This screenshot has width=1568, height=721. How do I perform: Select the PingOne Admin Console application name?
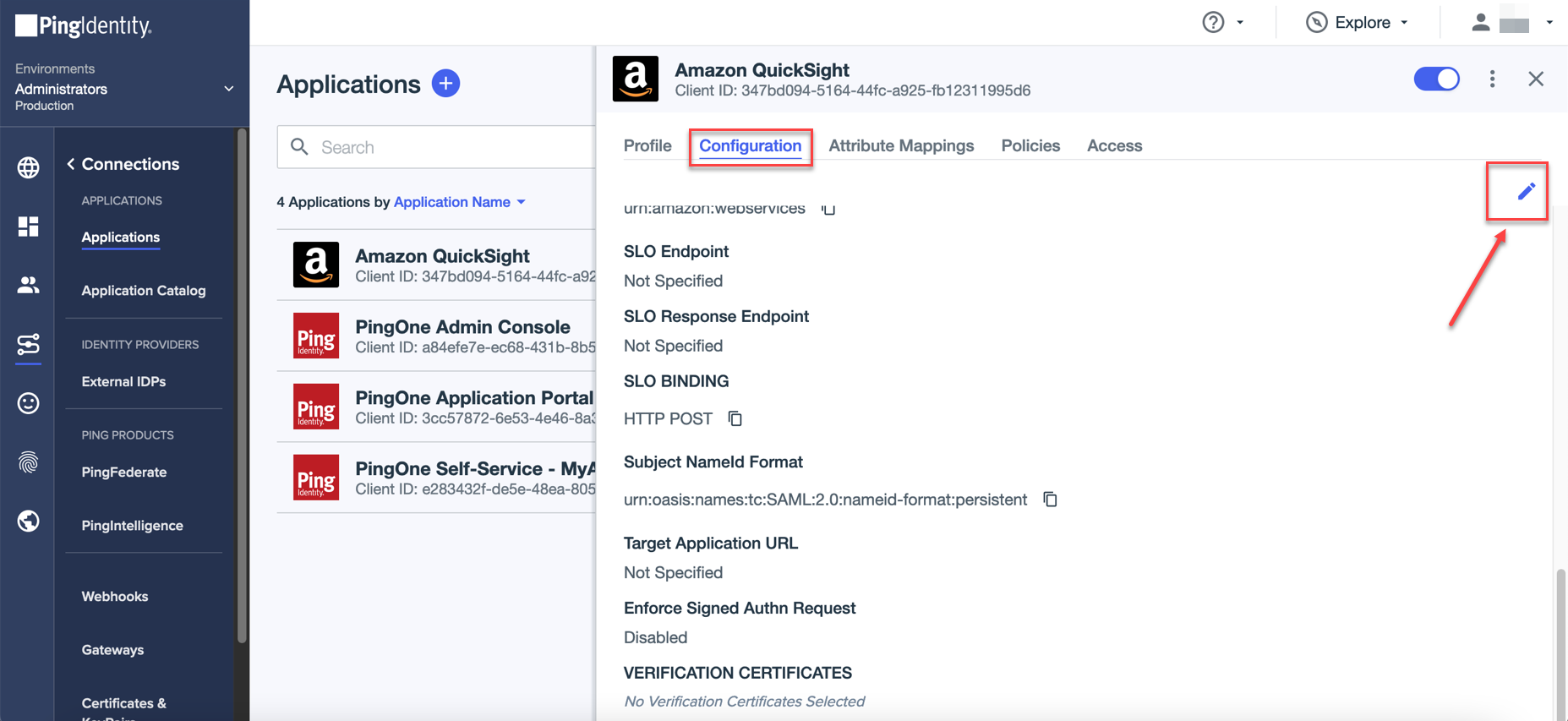462,327
